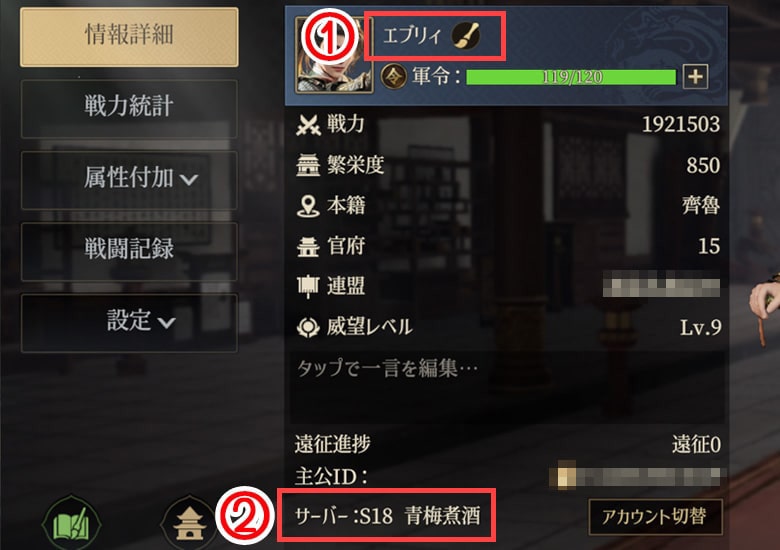
Task: Expand the 属性付加 chevron
Action: pos(189,180)
